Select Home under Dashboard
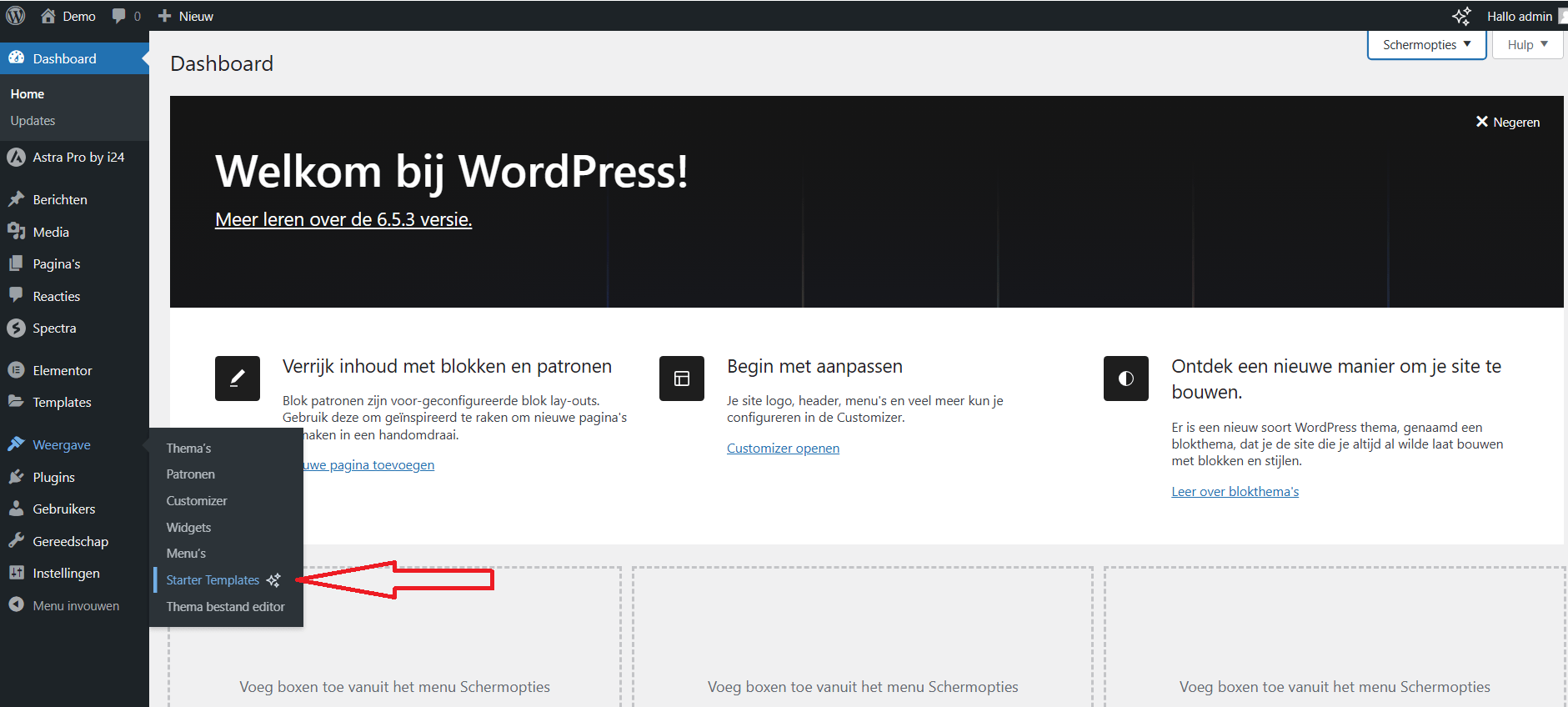The image size is (1568, 707). click(x=28, y=94)
